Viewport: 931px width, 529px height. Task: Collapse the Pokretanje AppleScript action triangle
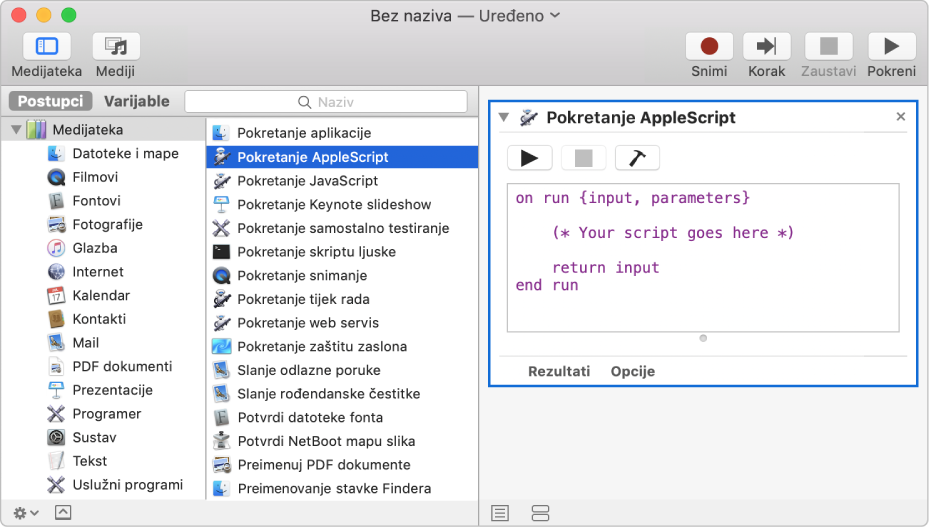coord(503,117)
